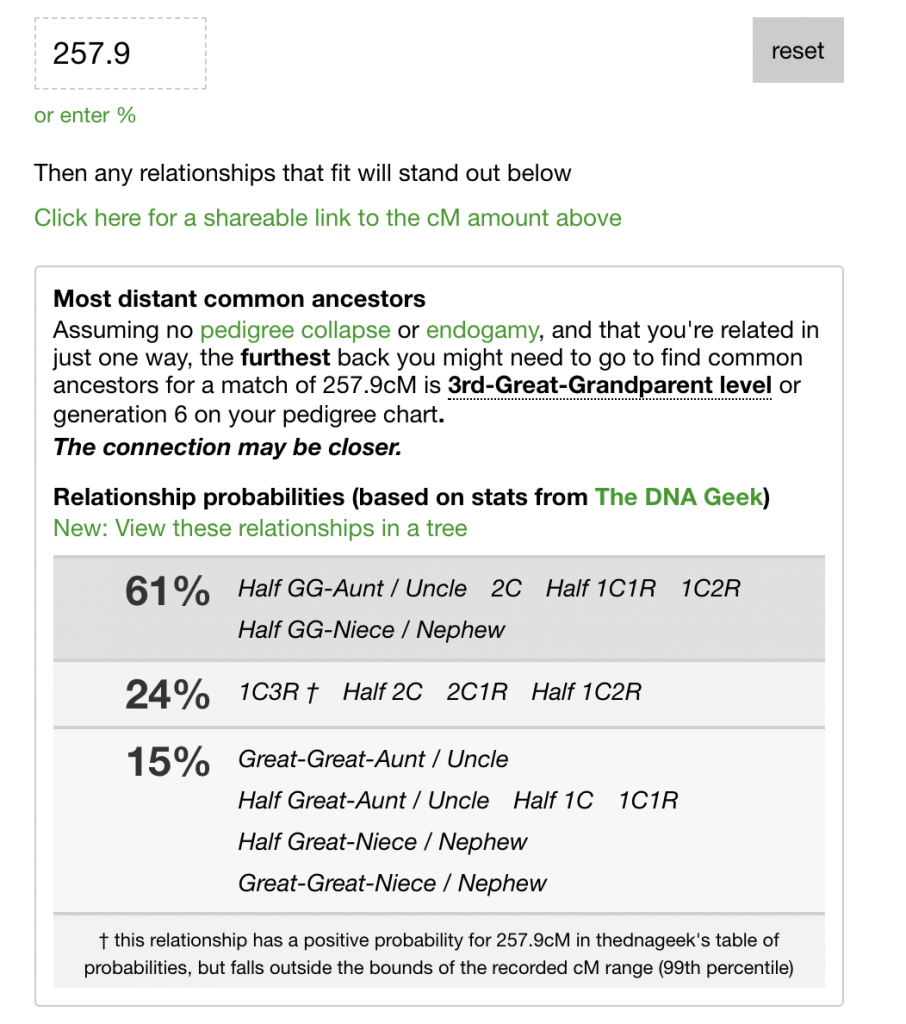Click the 1C3R † relationship
906x1024 pixels.
click(x=277, y=692)
